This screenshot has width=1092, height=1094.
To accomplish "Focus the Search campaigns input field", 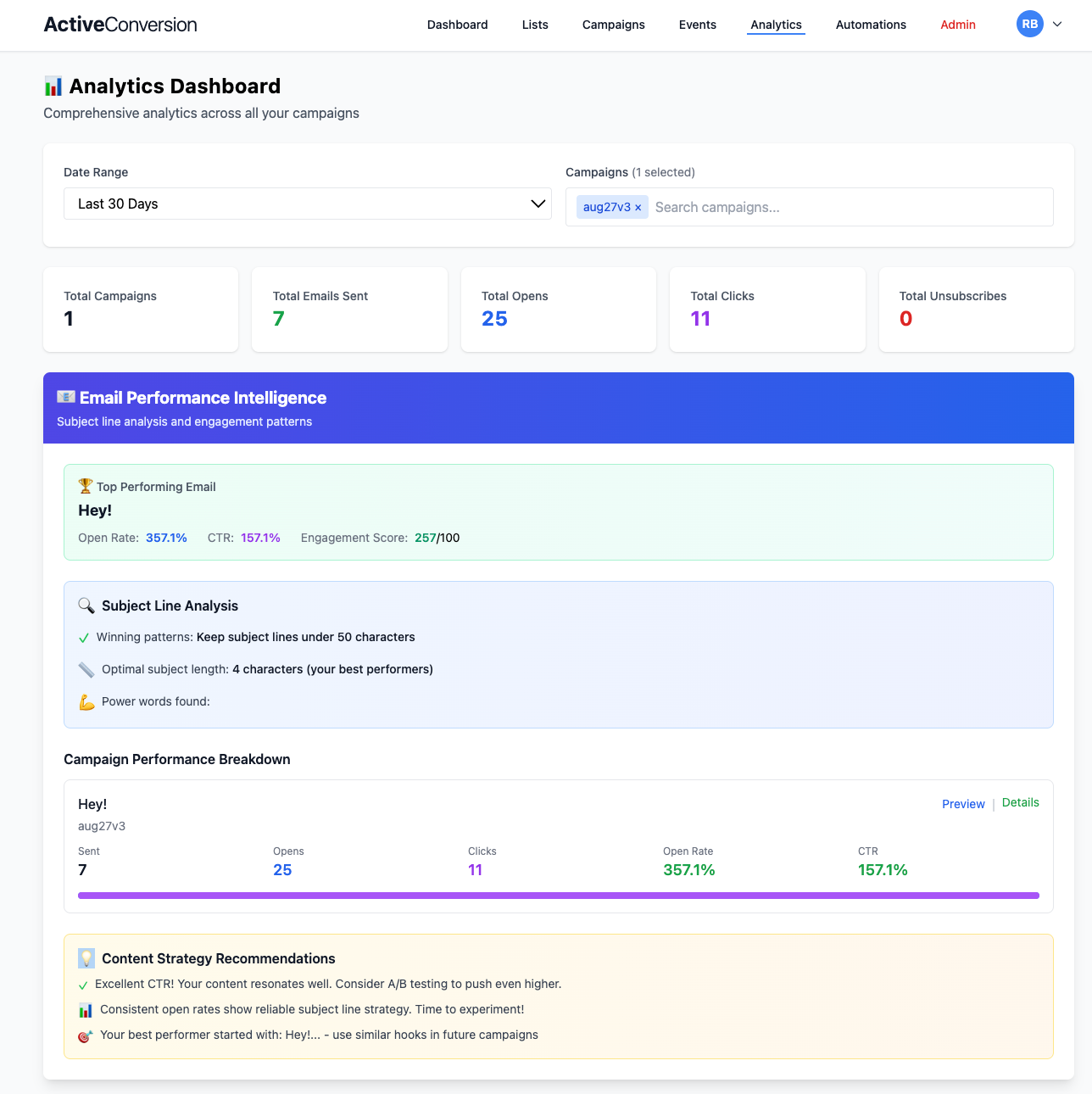I will [x=848, y=207].
